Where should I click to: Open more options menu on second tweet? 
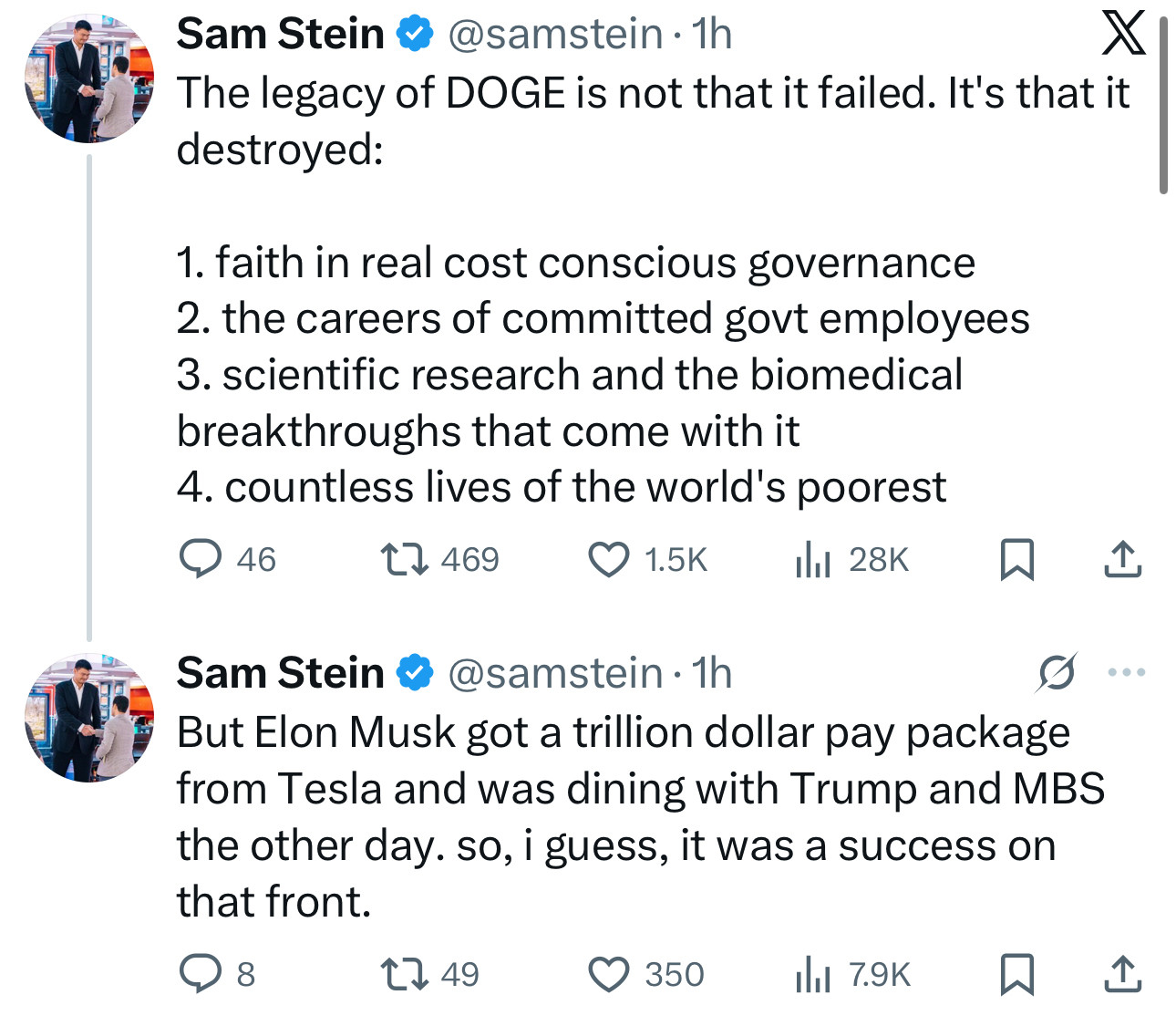point(1127,673)
